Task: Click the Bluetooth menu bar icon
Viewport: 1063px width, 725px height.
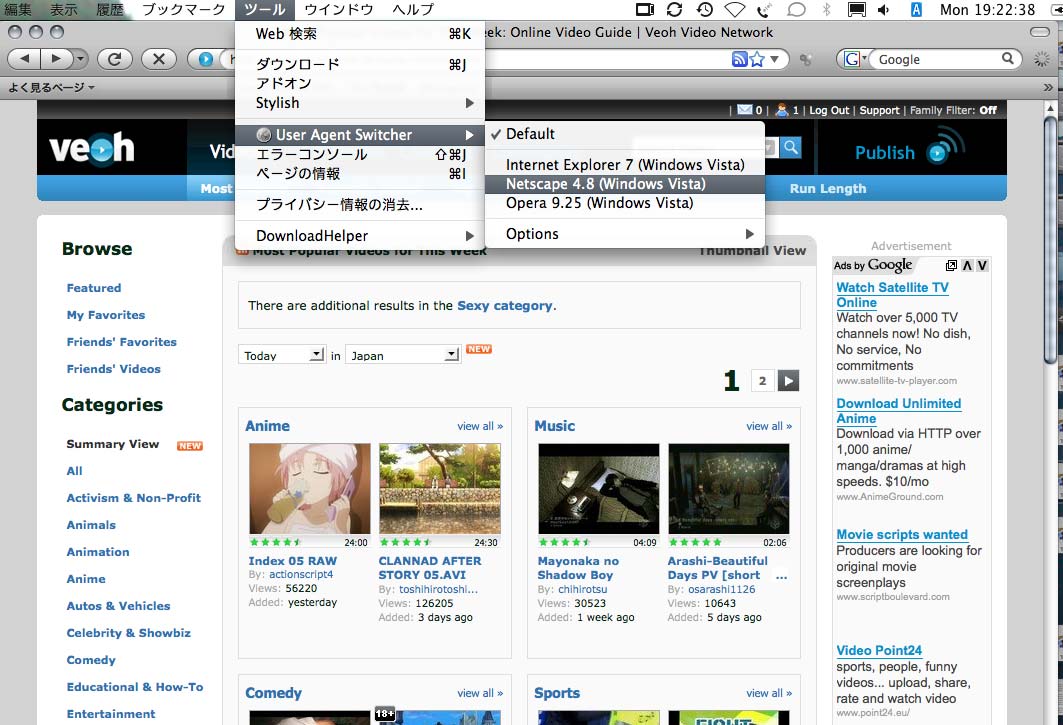Action: coord(826,9)
